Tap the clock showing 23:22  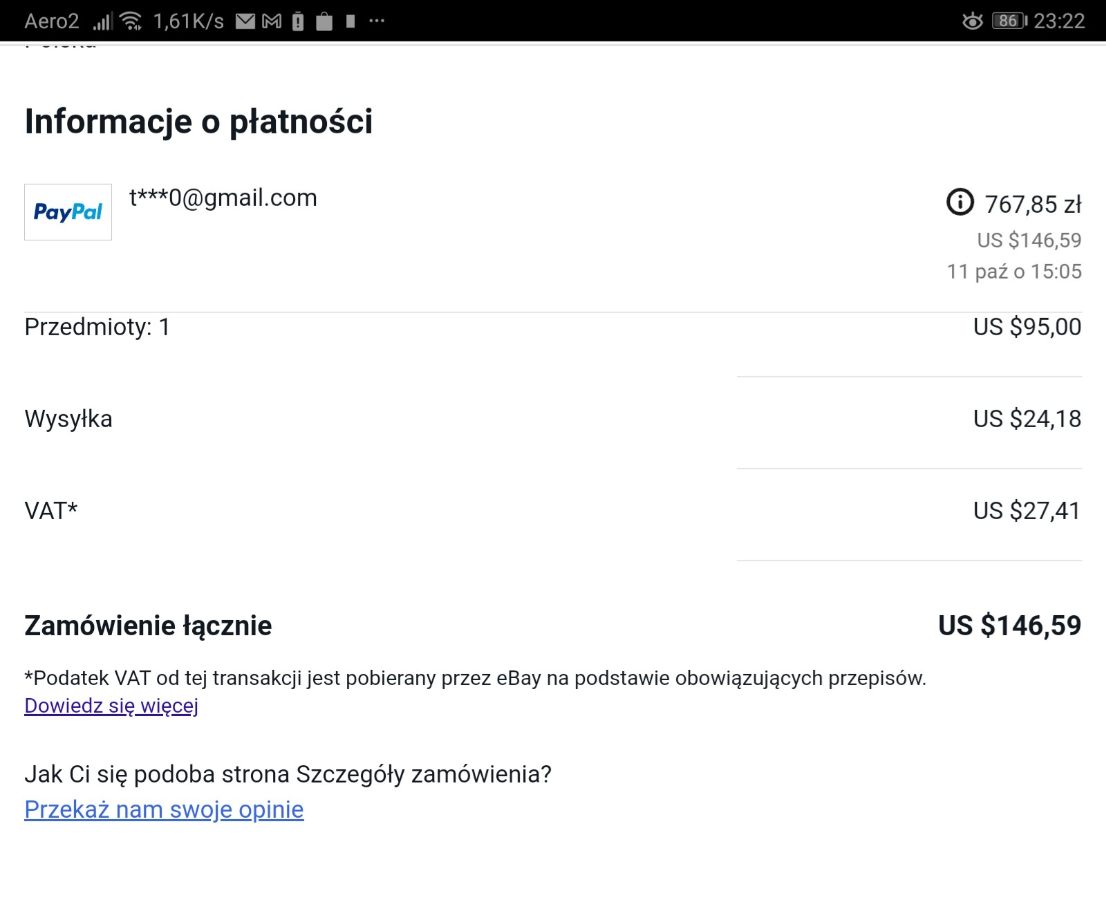1059,21
